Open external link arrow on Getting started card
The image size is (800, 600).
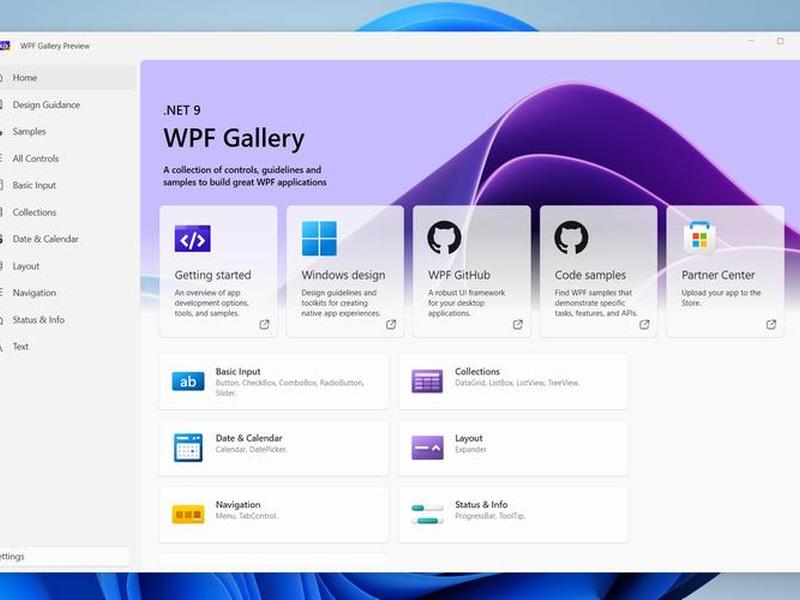tap(264, 324)
